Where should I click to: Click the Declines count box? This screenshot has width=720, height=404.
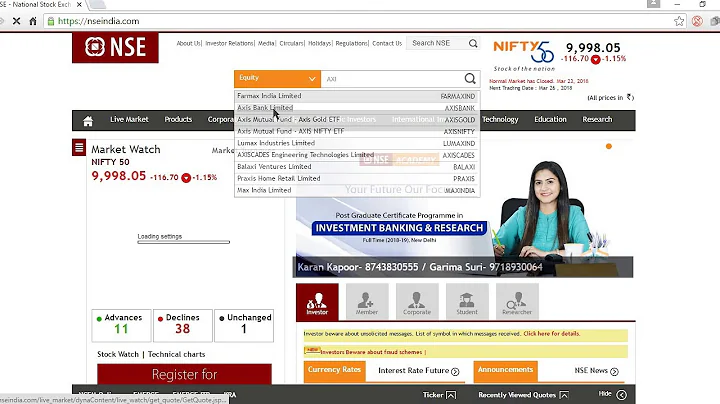[183, 325]
